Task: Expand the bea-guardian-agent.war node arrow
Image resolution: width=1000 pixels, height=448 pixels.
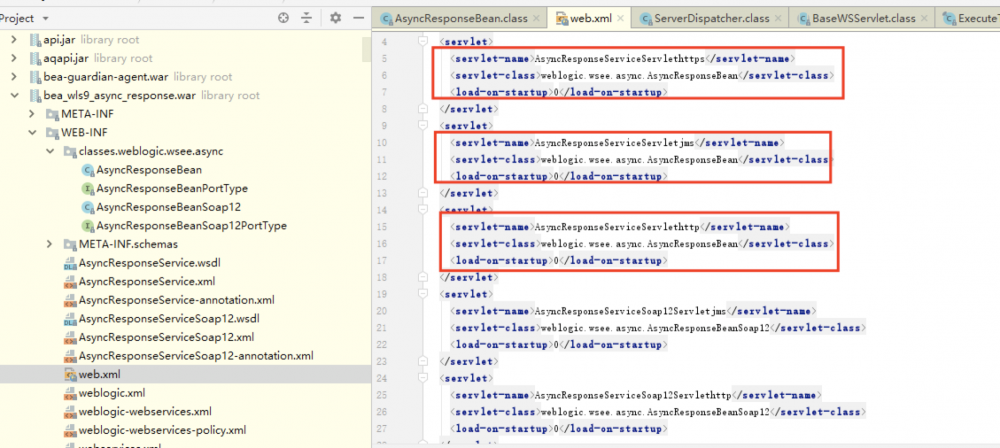Action: tap(13, 77)
